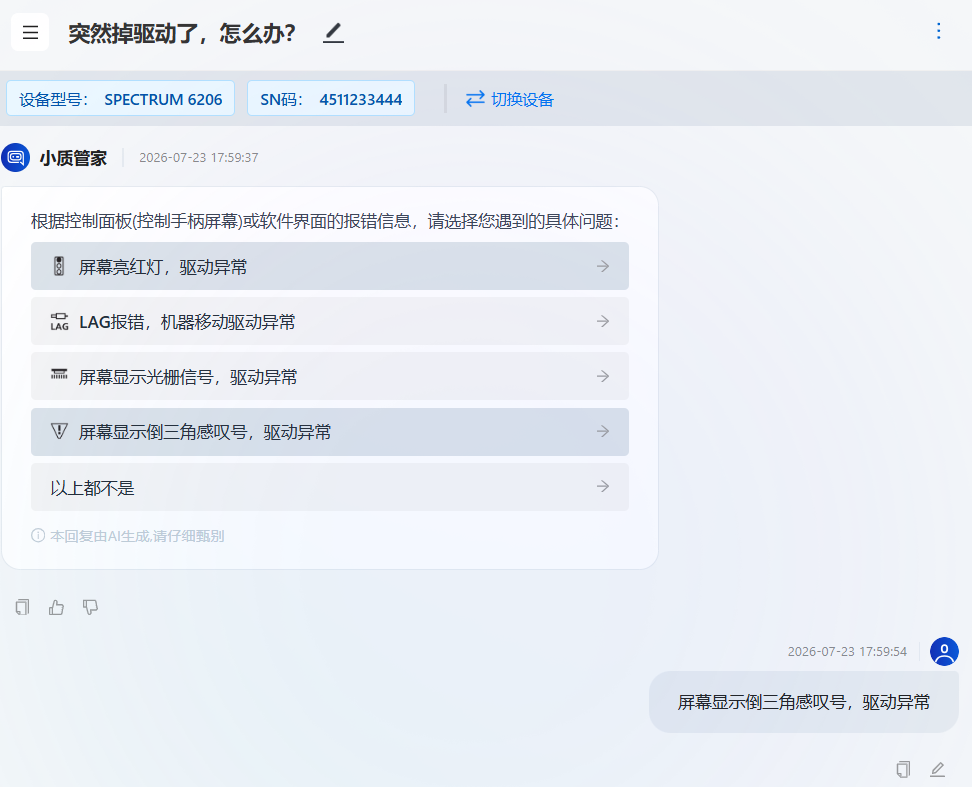Click 切换设备 to switch device
This screenshot has height=787, width=972.
click(509, 99)
